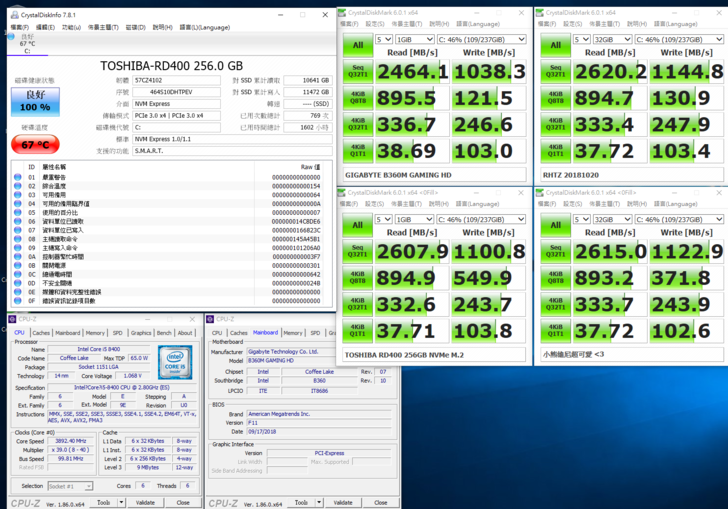The image size is (728, 509).
Task: Start the 4KiB Q1T1 test beside 38.69
Action: coord(358,152)
